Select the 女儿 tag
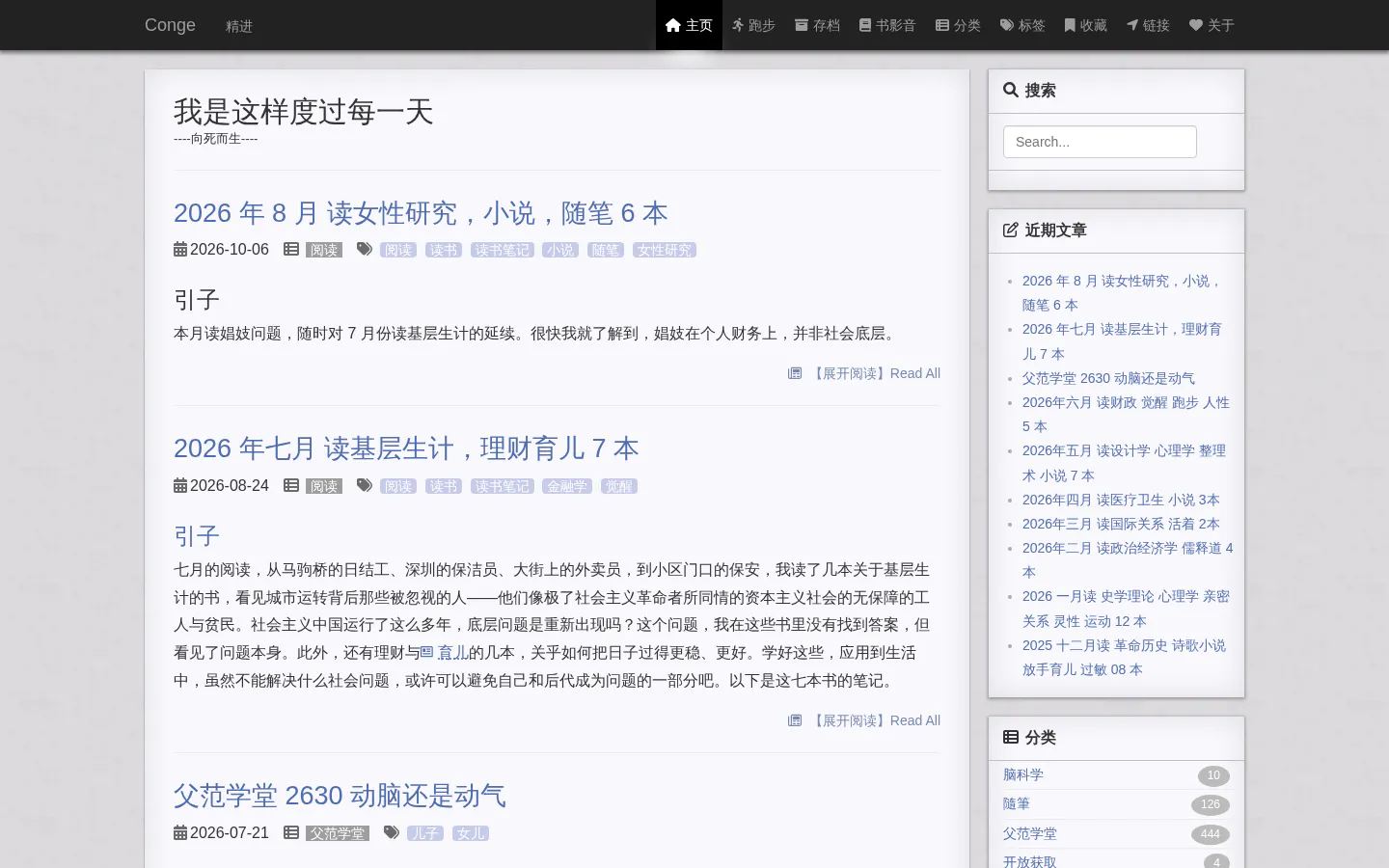The image size is (1389, 868). (x=471, y=833)
